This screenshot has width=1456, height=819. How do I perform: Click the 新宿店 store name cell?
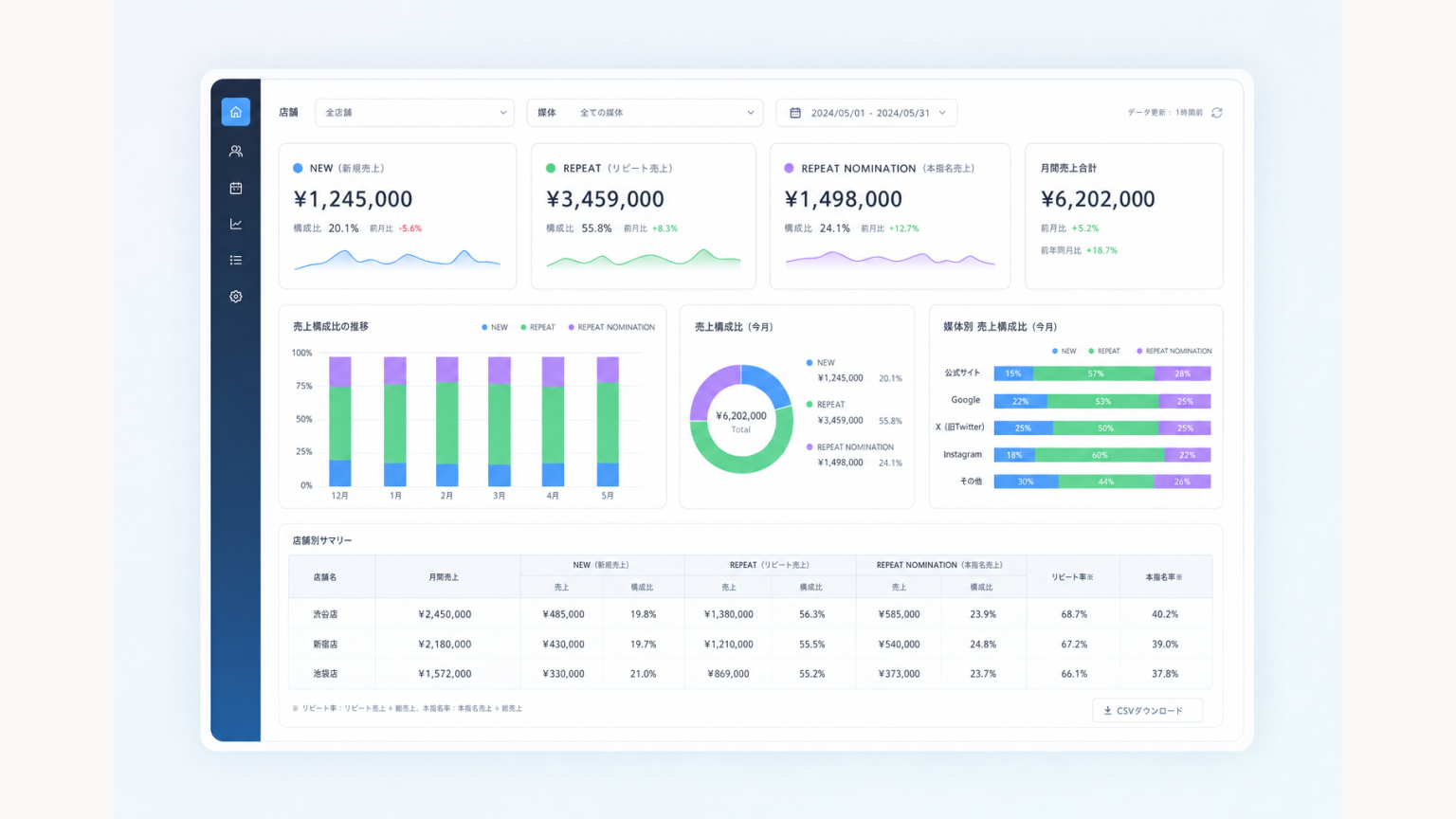(x=325, y=645)
